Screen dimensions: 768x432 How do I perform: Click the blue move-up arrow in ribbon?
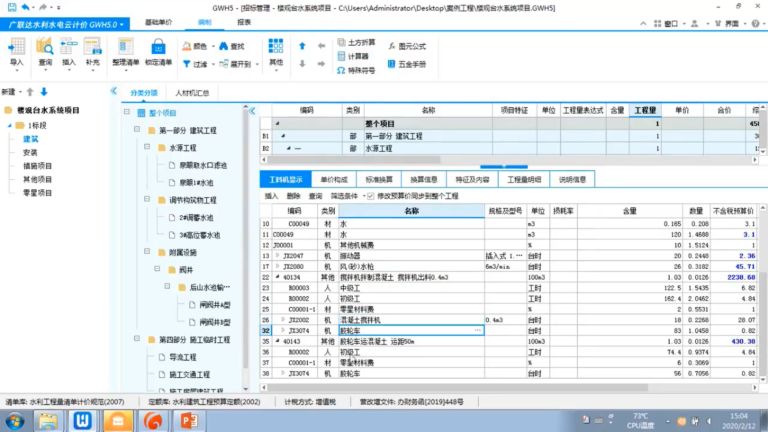[x=302, y=46]
